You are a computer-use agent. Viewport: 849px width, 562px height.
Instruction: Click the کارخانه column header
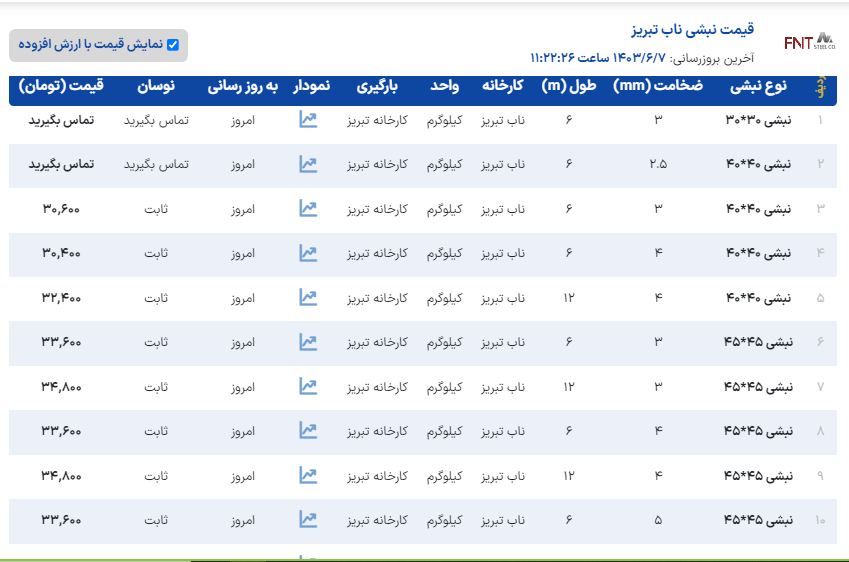[x=504, y=87]
